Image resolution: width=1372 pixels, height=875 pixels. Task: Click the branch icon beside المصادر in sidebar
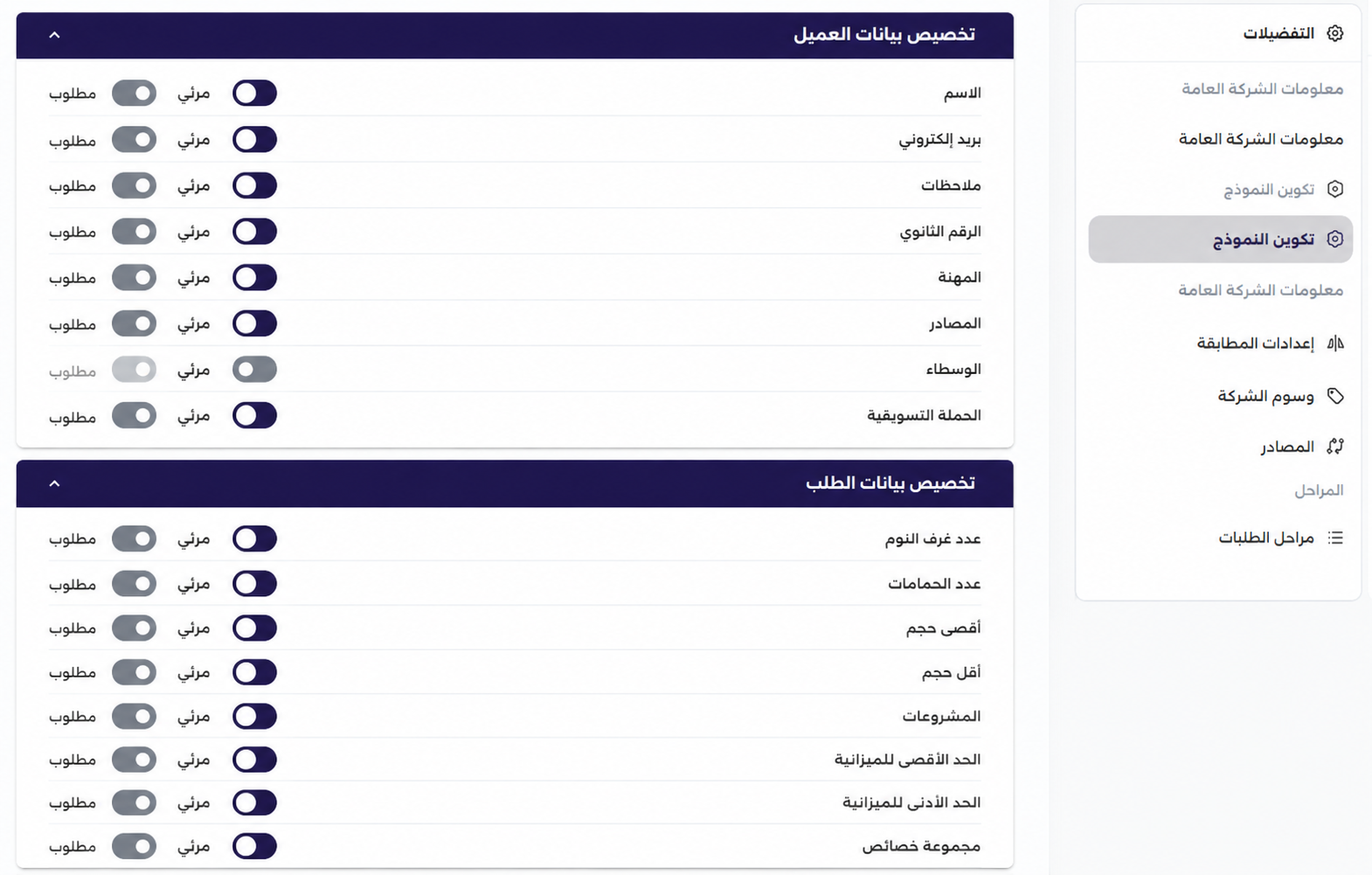(1334, 447)
